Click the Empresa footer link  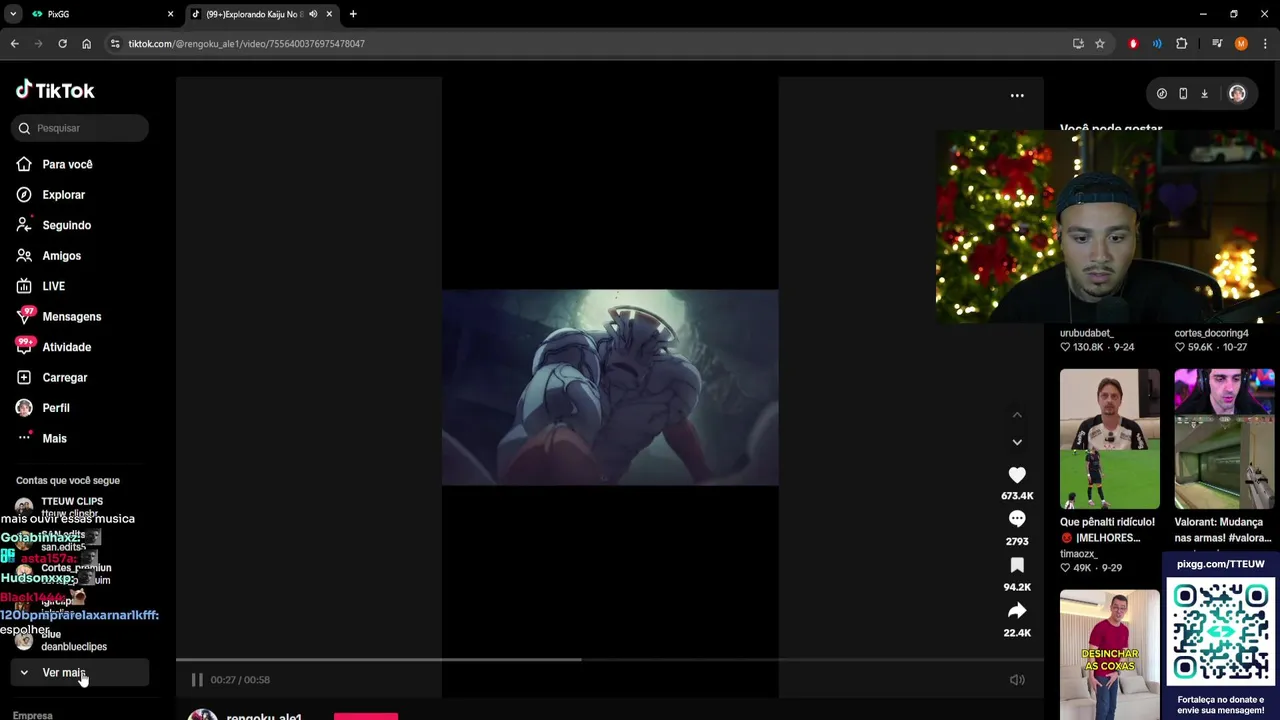pos(33,715)
